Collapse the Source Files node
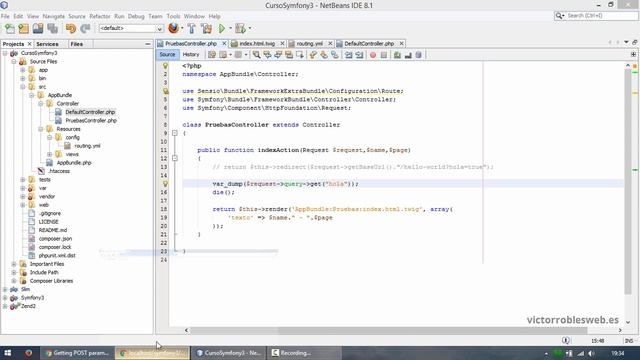Viewport: 640px width, 360px height. coord(14,62)
